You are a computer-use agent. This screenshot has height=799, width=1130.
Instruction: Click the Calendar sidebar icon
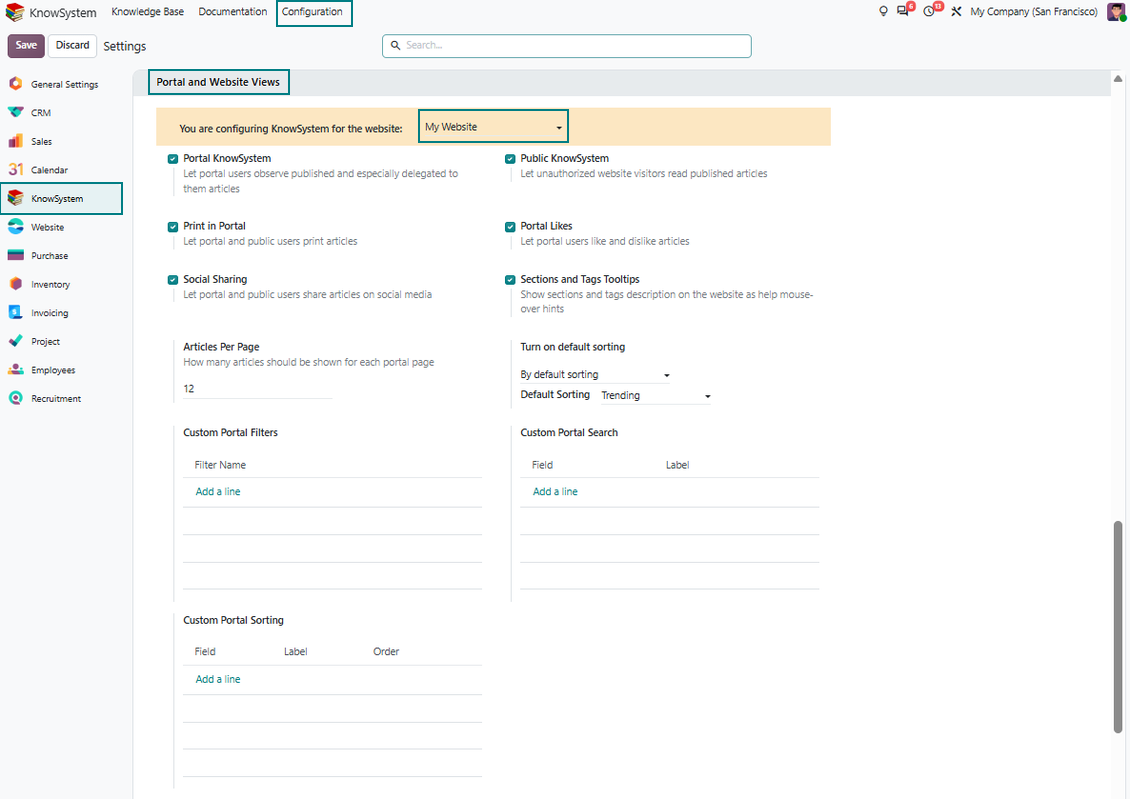click(16, 169)
